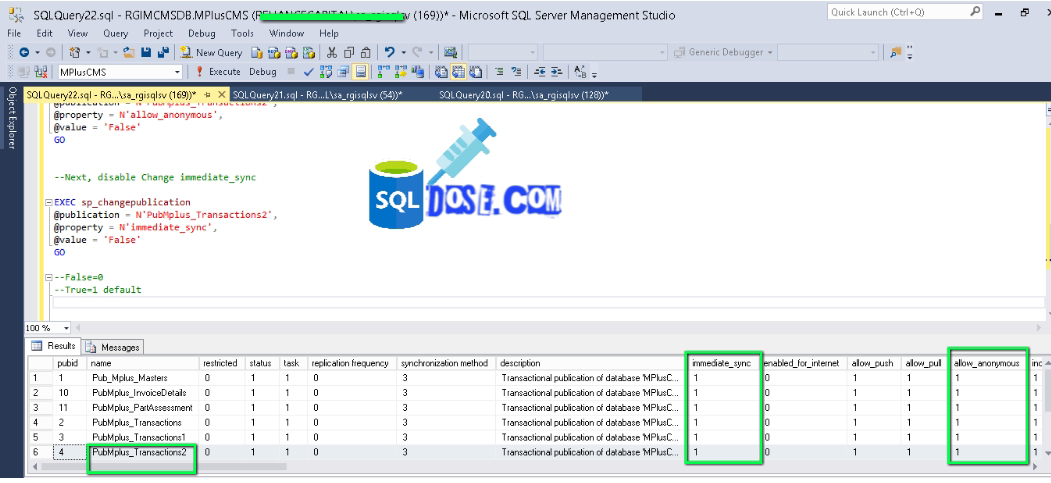Click the New Project icon
Screen dimensions: 1051x483
point(74,52)
